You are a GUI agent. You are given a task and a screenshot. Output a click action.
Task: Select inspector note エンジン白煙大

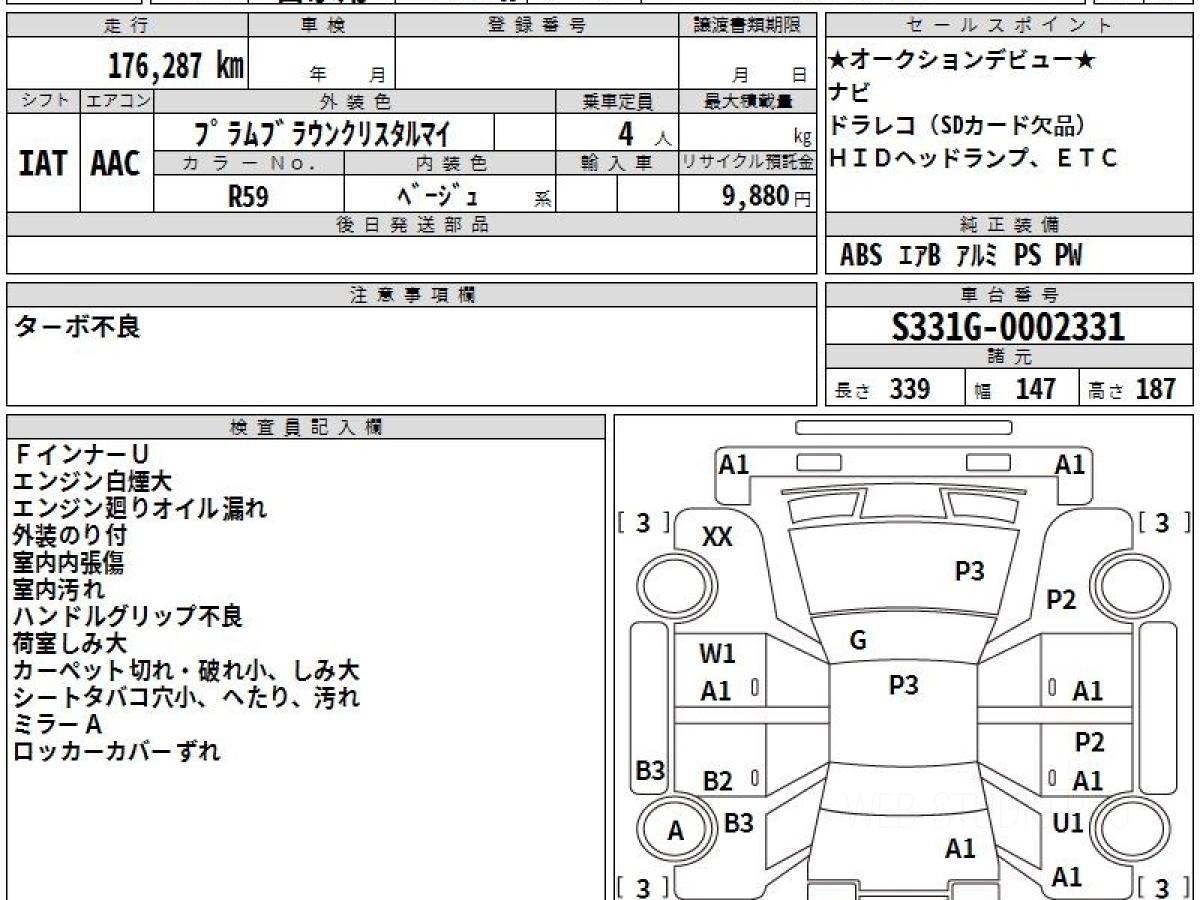pyautogui.click(x=93, y=482)
